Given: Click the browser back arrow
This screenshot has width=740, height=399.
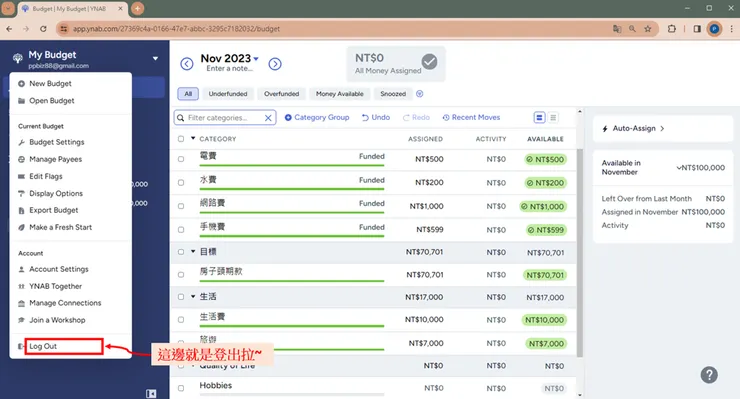Looking at the screenshot, I should 9,29.
